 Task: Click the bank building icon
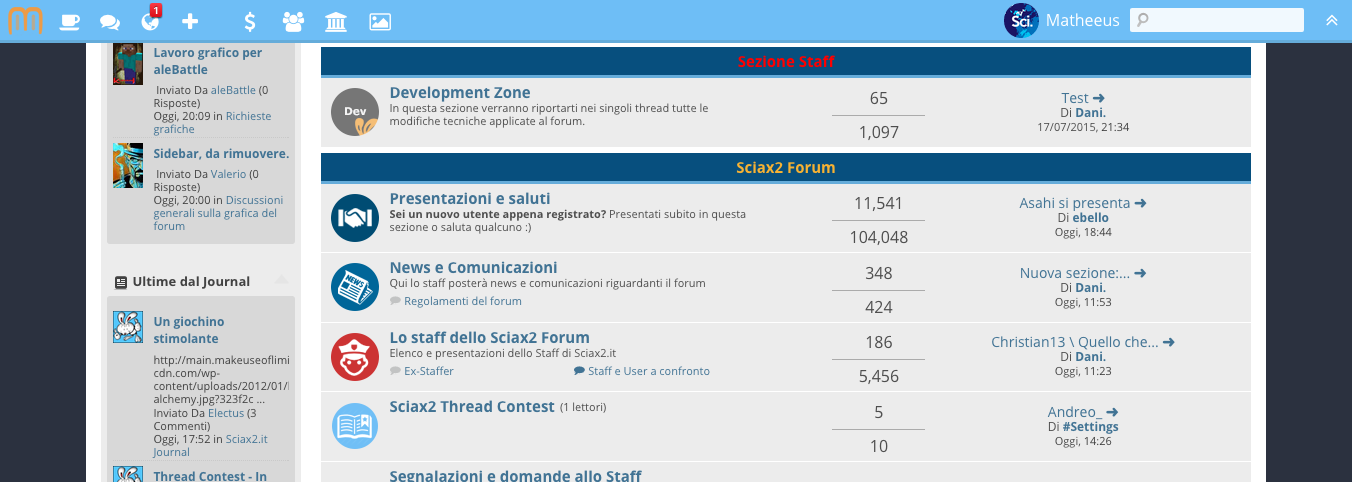[x=337, y=21]
